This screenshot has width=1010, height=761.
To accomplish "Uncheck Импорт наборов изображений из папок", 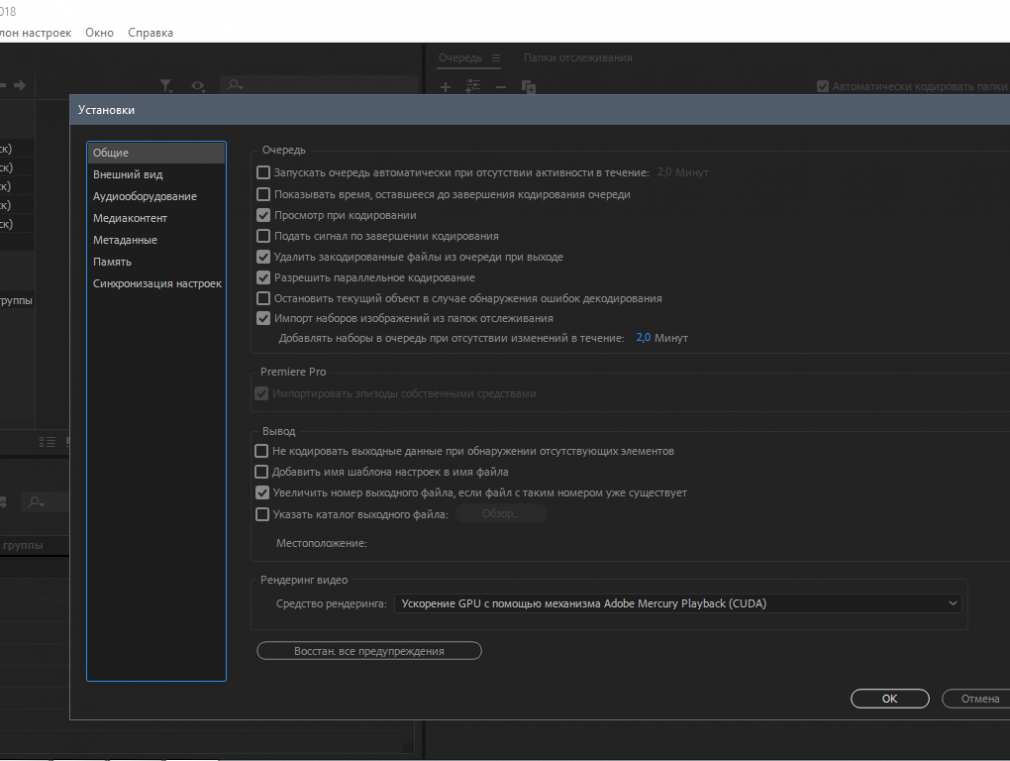I will pos(263,318).
